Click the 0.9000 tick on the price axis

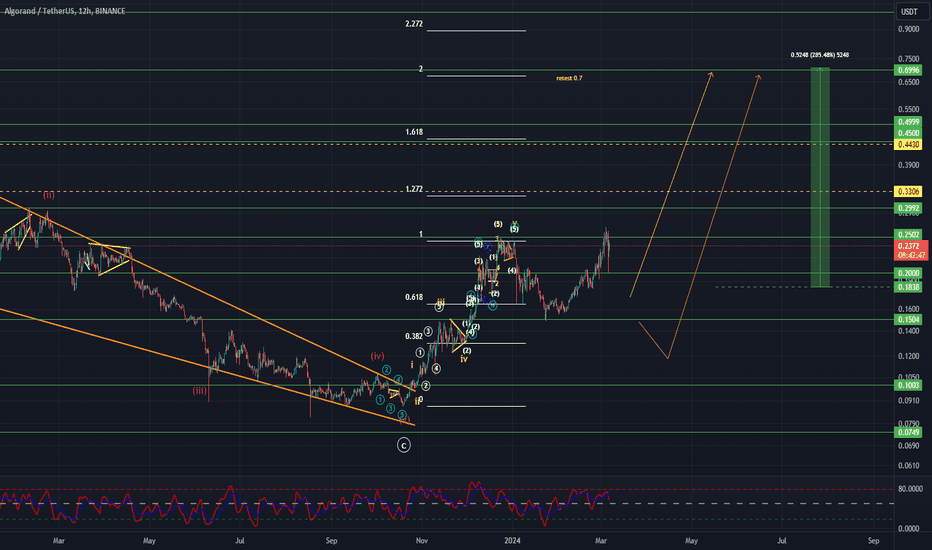click(908, 29)
